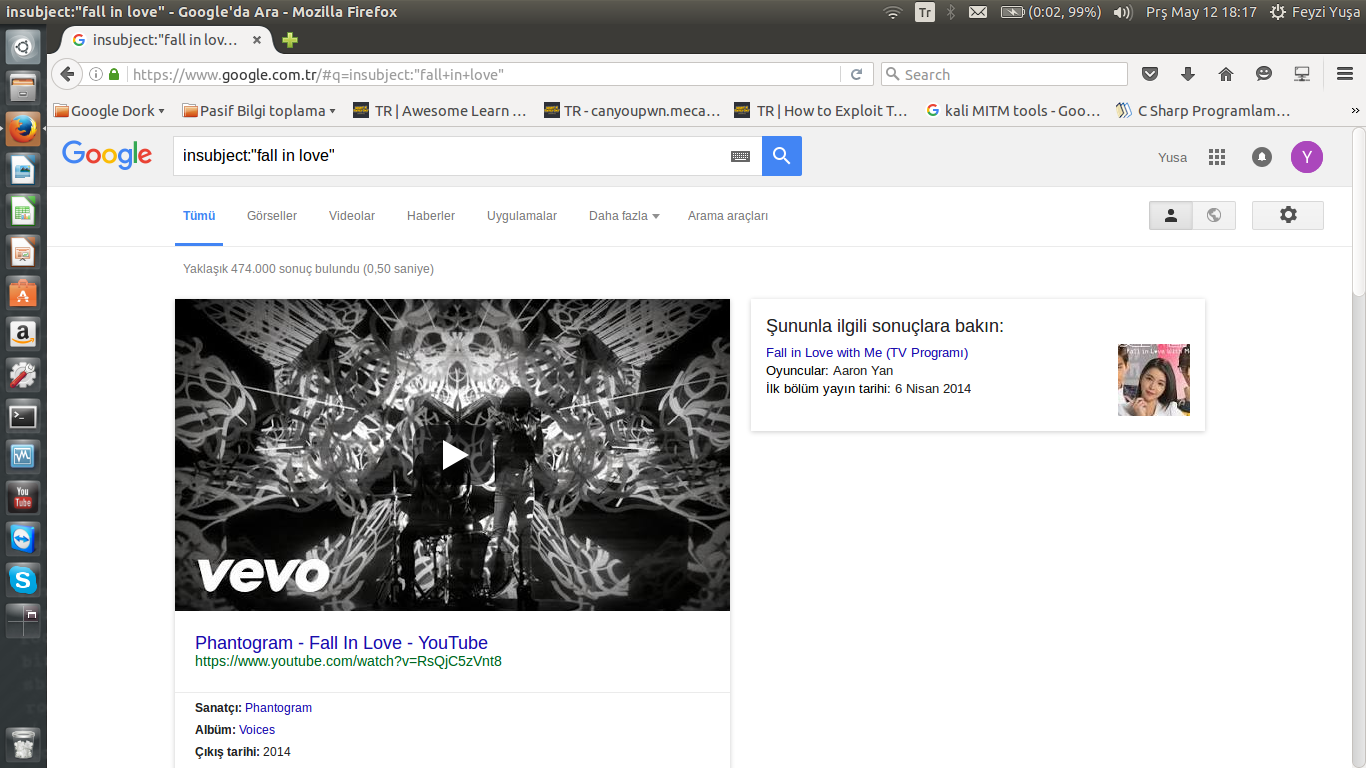Open Google search settings gear
Viewport: 1366px width, 768px height.
(1287, 215)
